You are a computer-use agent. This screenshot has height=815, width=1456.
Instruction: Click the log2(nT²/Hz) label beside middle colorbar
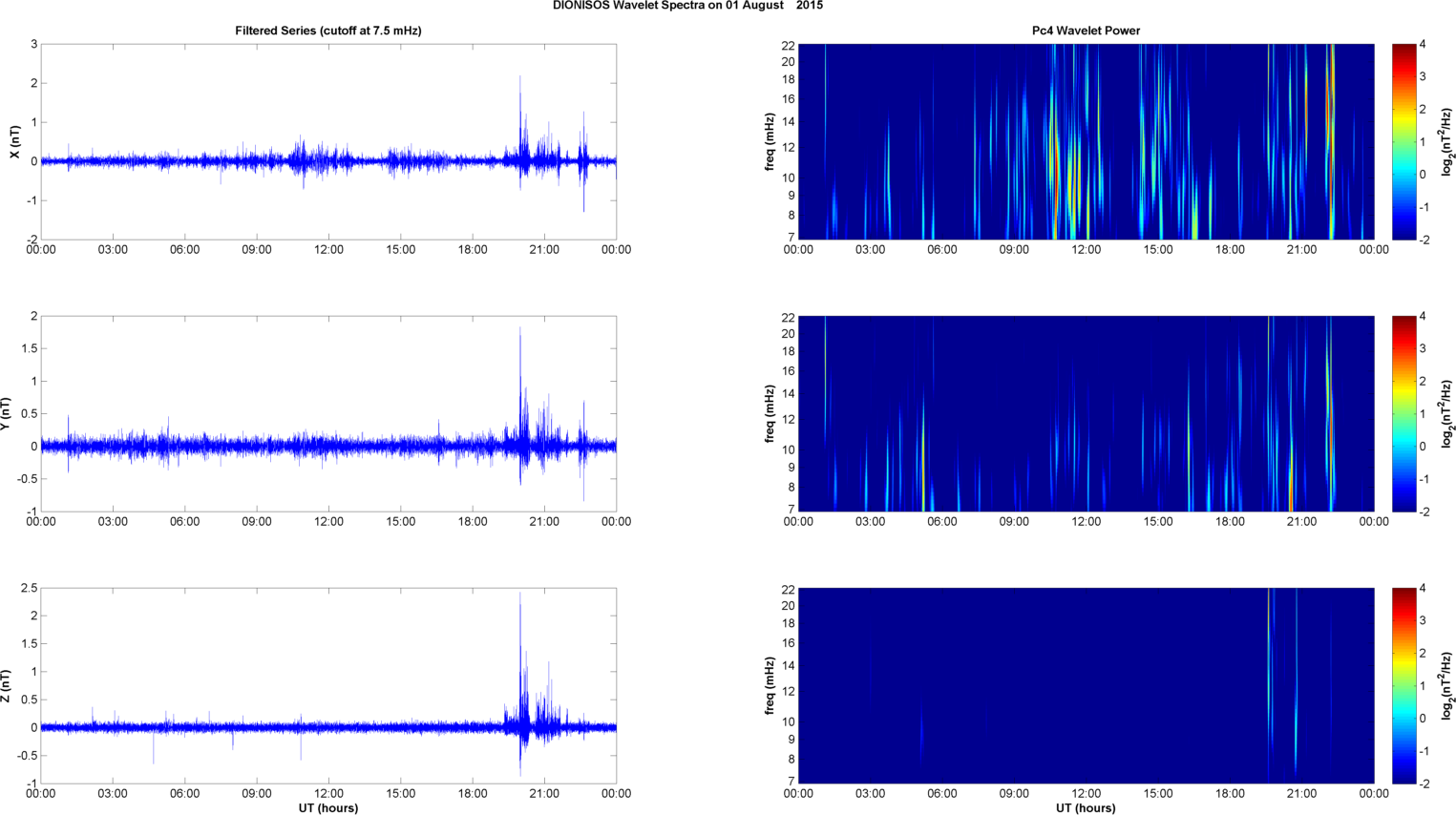point(1447,414)
